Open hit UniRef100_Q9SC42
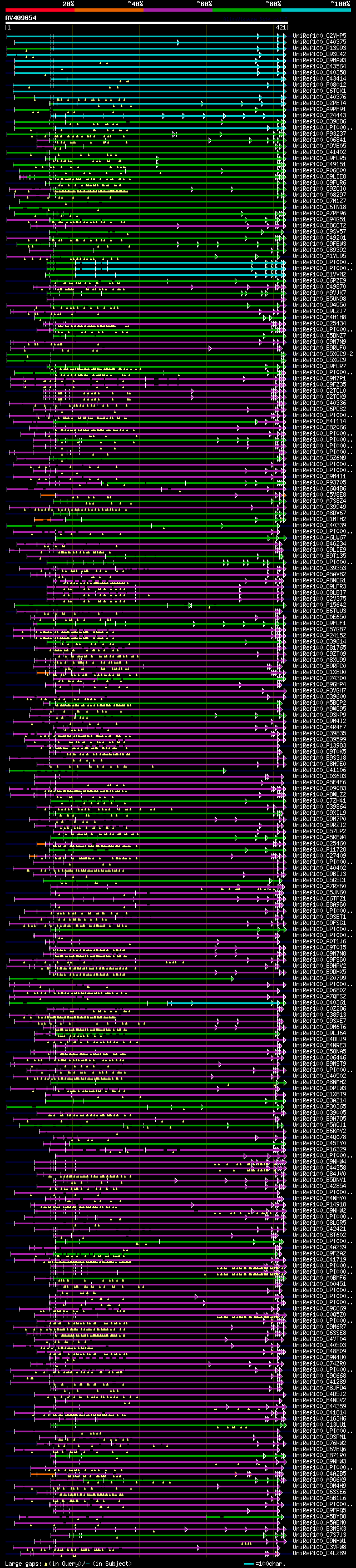This screenshot has width=356, height=1568. [x=319, y=54]
